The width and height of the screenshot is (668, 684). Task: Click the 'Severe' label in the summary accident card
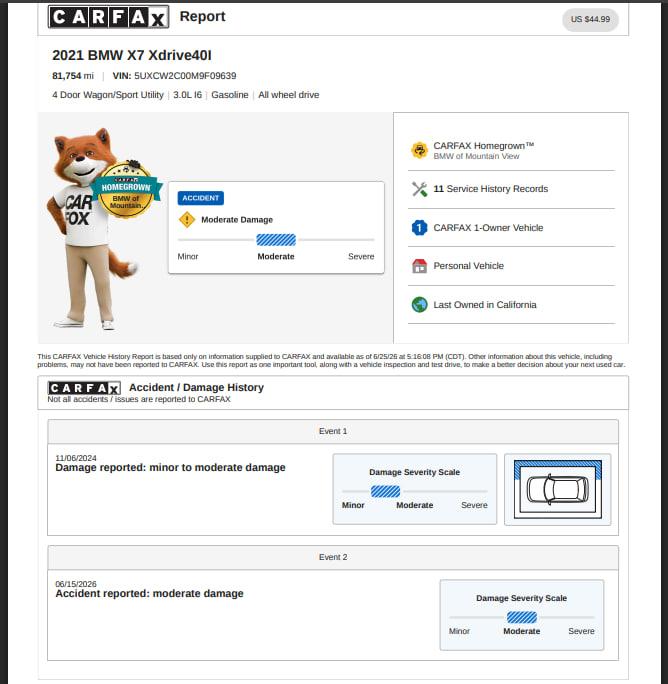pos(361,256)
